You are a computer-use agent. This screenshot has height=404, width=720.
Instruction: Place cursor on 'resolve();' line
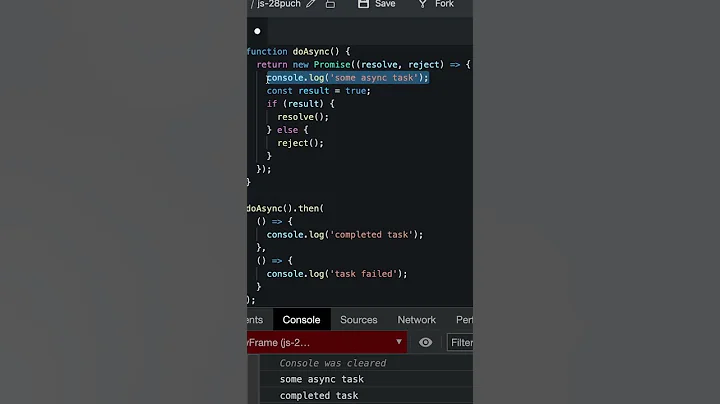(303, 117)
